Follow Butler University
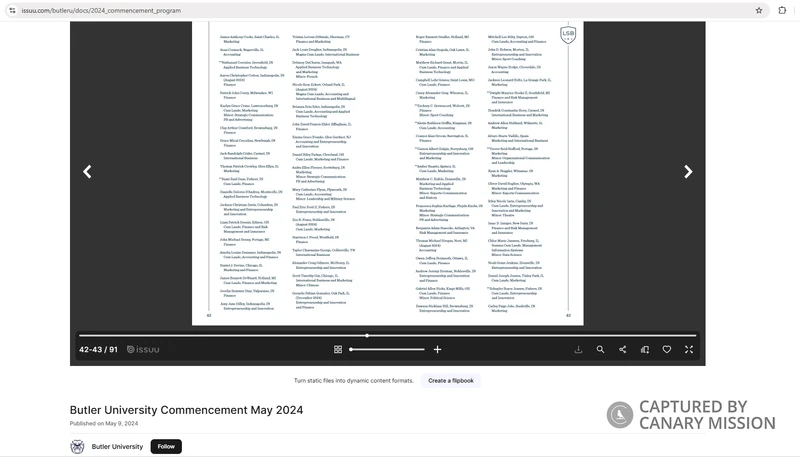Screen dimensions: 800x457 166,447
